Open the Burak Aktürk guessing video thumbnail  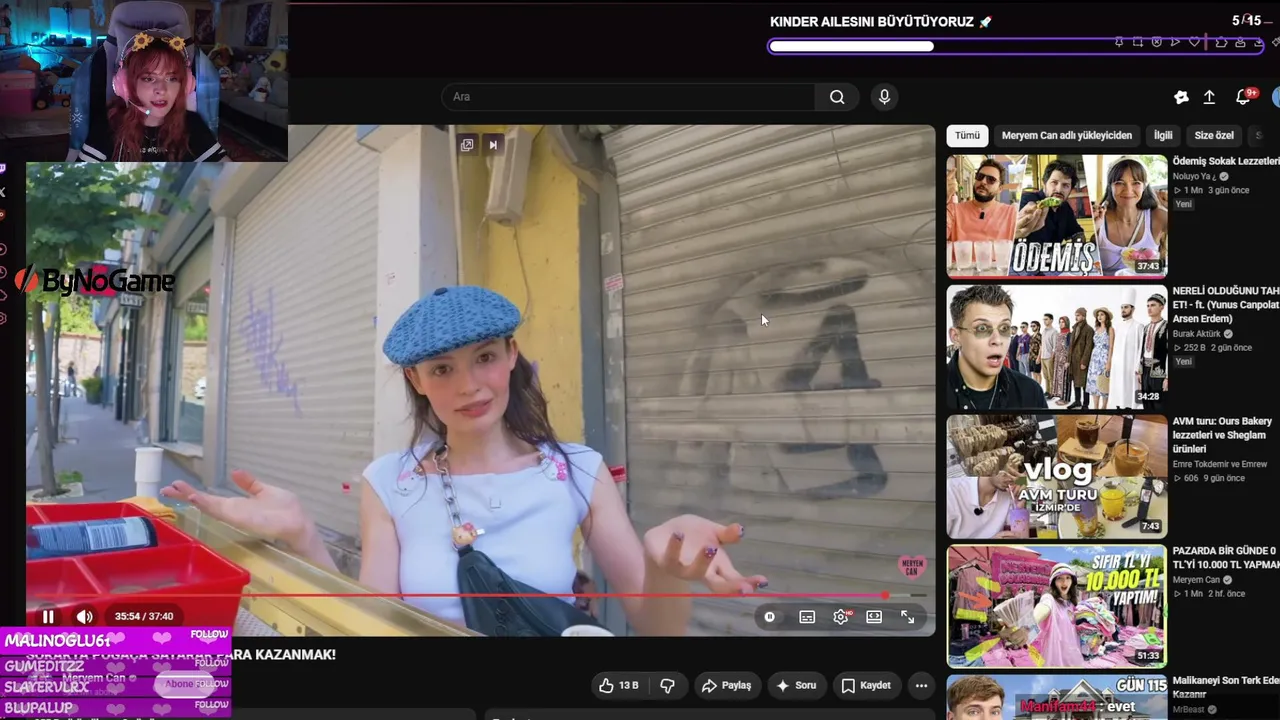coord(1057,346)
